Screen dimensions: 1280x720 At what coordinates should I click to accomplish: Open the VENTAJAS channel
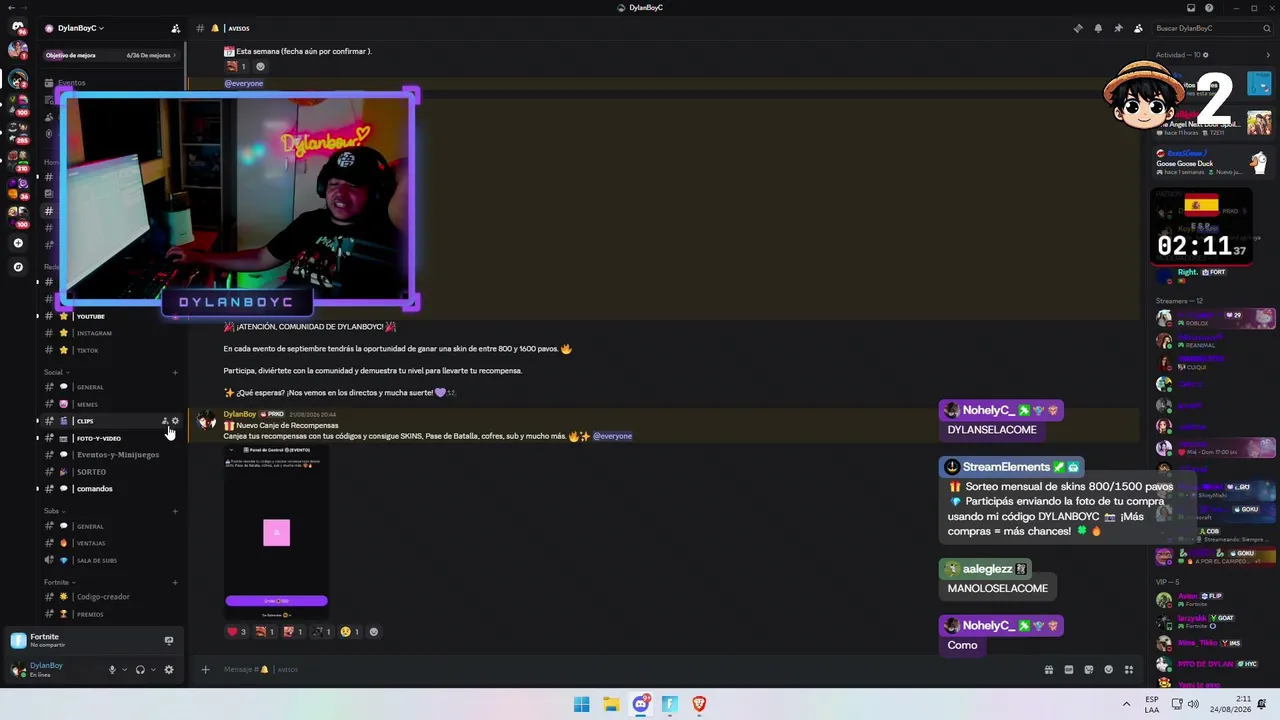click(110, 543)
